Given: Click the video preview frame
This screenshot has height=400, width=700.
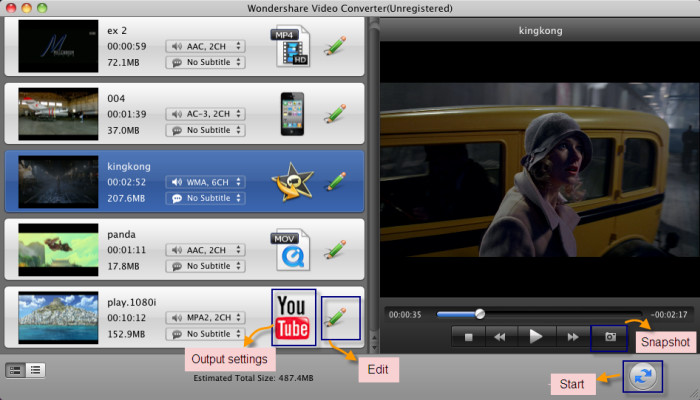Looking at the screenshot, I should click(x=540, y=169).
